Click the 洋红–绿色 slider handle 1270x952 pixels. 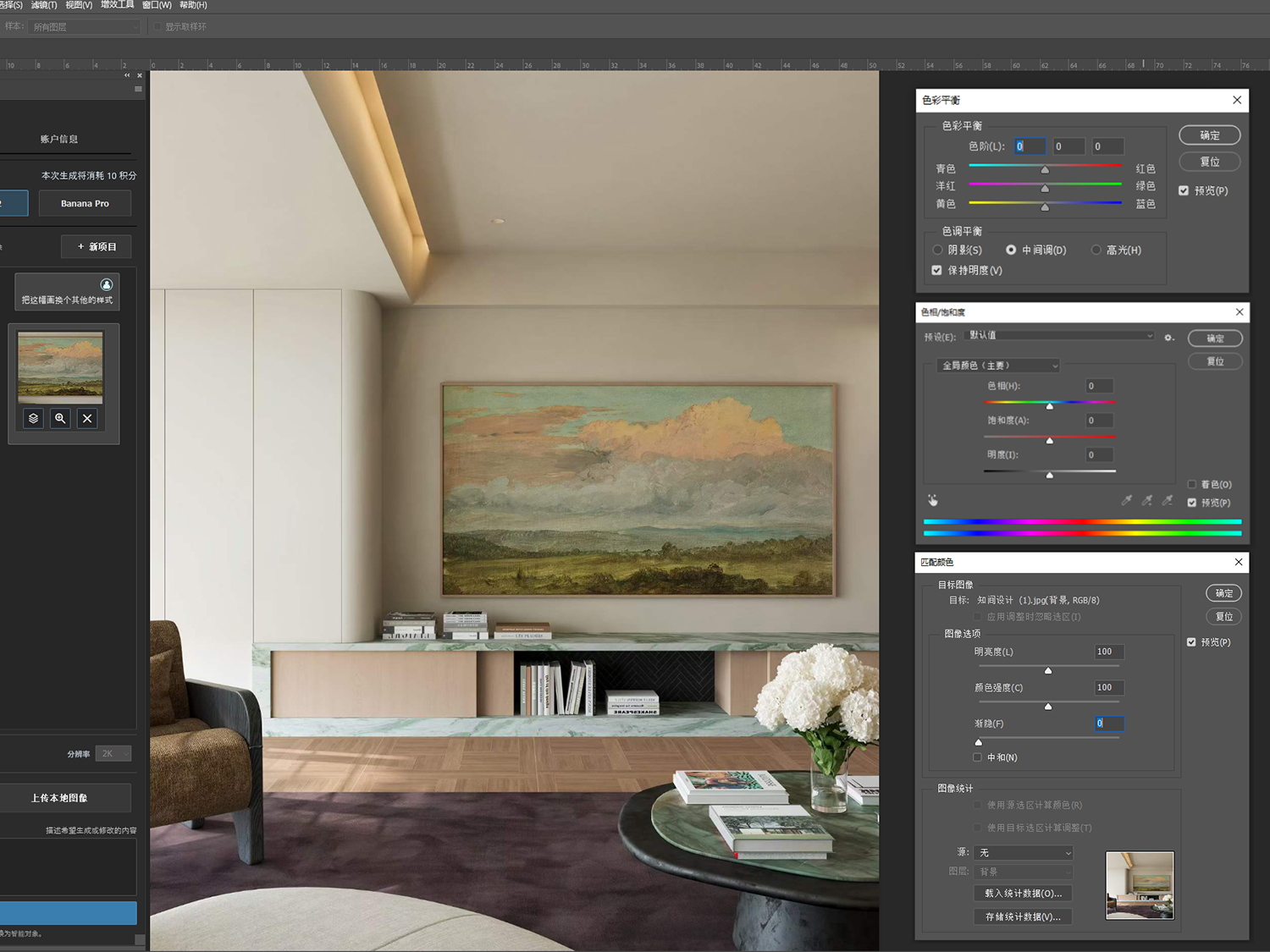point(1045,188)
